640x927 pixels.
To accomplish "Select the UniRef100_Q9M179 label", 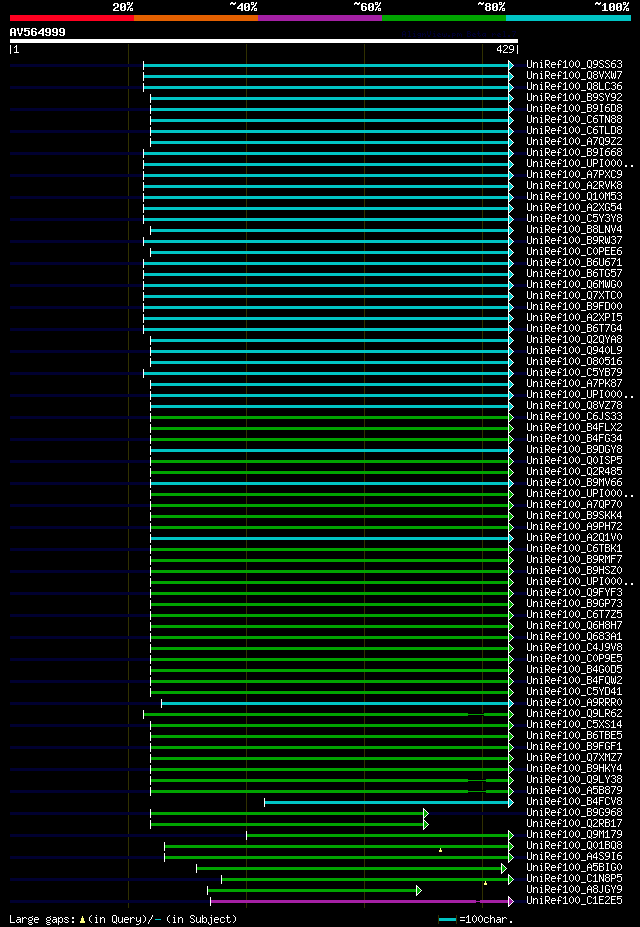I will pos(574,835).
